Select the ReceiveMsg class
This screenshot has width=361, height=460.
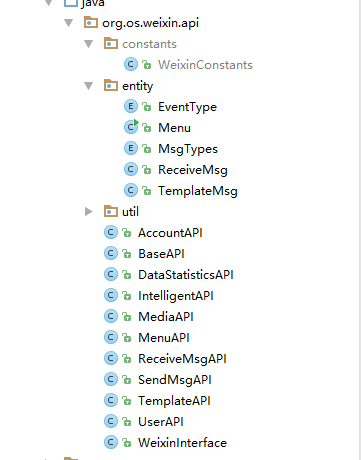tap(193, 170)
